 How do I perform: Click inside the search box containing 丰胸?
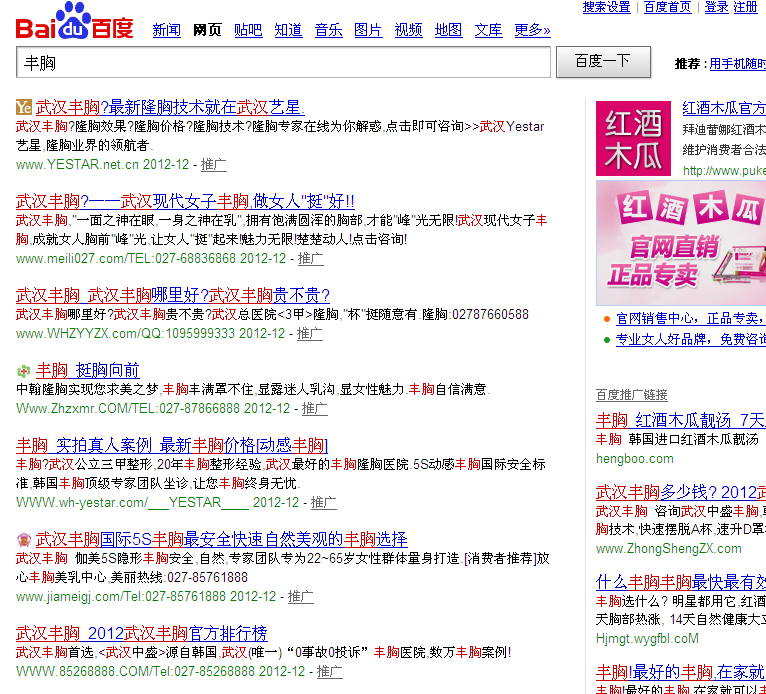click(x=283, y=62)
